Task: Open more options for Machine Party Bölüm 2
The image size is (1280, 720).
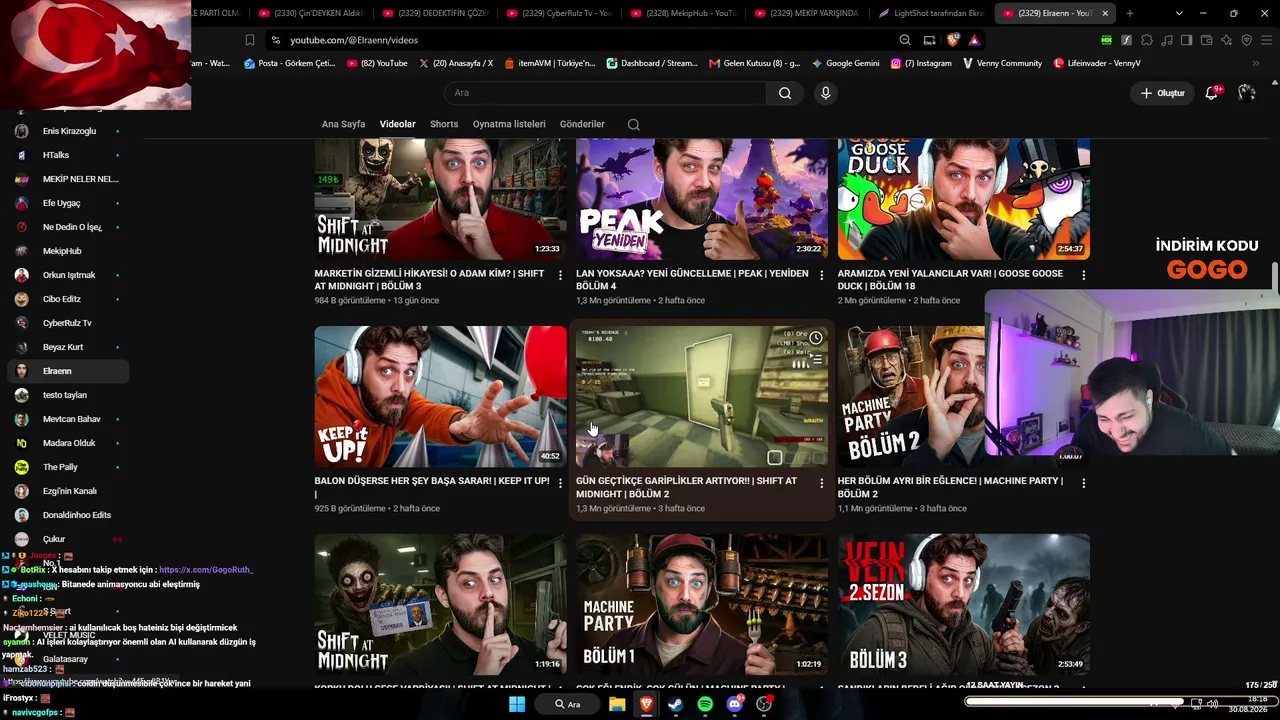Action: click(x=1083, y=483)
